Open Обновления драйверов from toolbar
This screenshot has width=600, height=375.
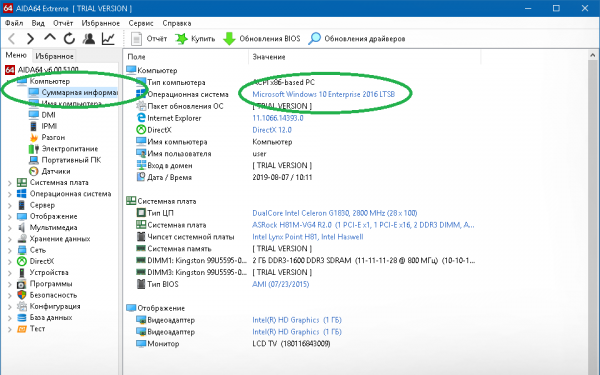(x=357, y=39)
